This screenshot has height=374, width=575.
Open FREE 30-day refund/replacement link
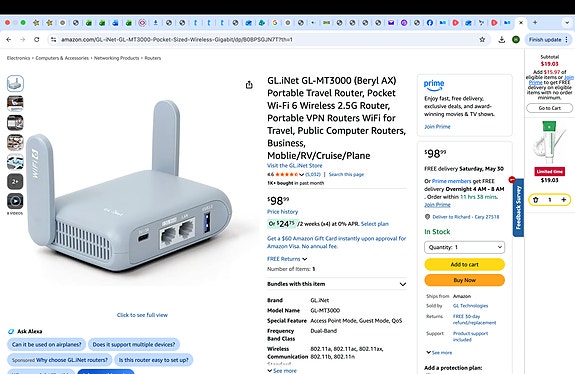[x=474, y=319]
